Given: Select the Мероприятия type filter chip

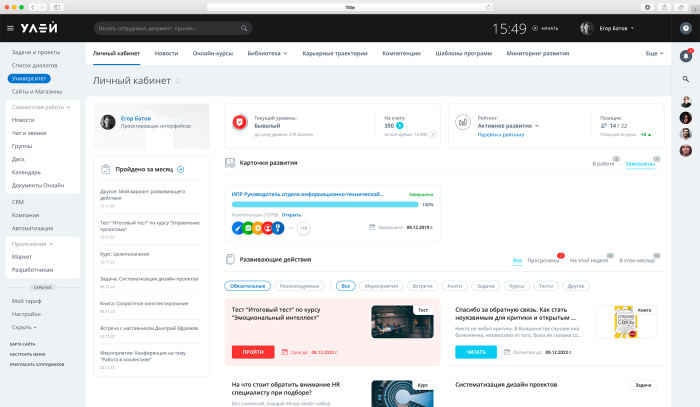Looking at the screenshot, I should point(381,285).
